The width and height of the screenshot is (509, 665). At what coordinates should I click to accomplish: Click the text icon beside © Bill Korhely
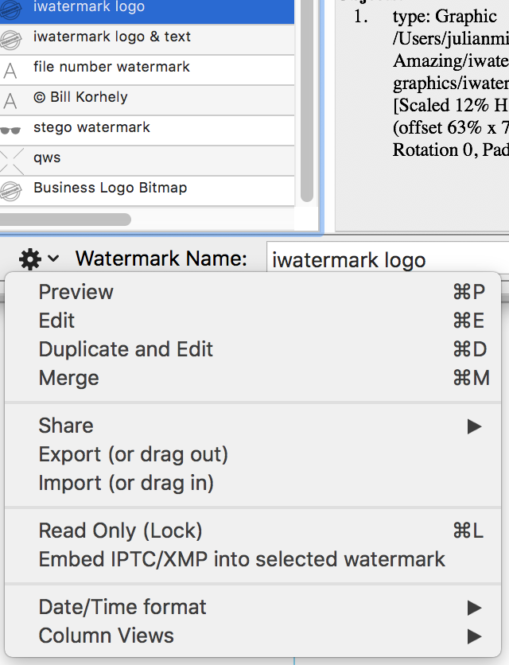coord(10,101)
